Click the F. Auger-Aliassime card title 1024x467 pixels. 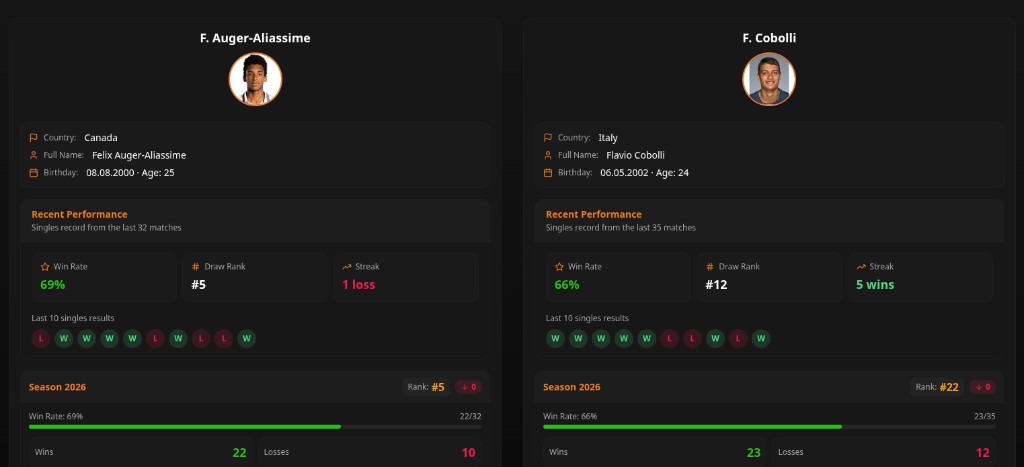click(x=255, y=38)
